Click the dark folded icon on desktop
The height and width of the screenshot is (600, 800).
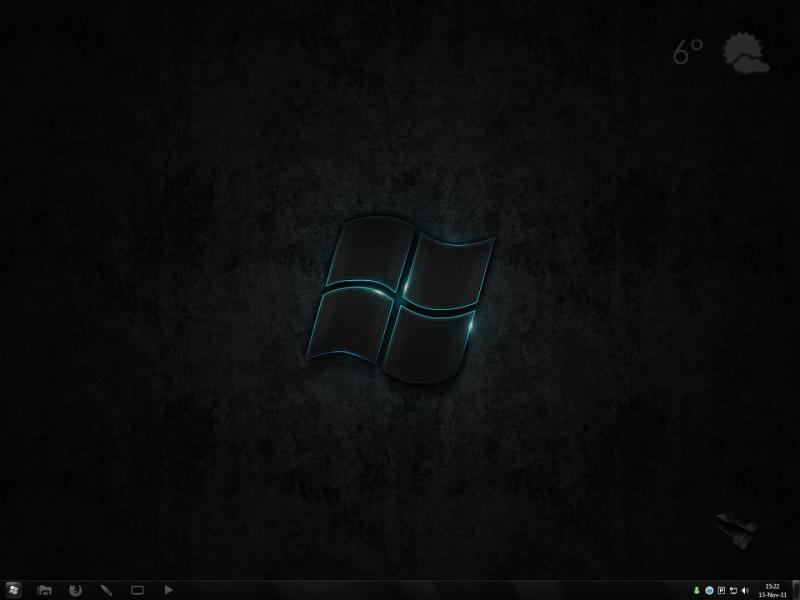click(x=737, y=530)
